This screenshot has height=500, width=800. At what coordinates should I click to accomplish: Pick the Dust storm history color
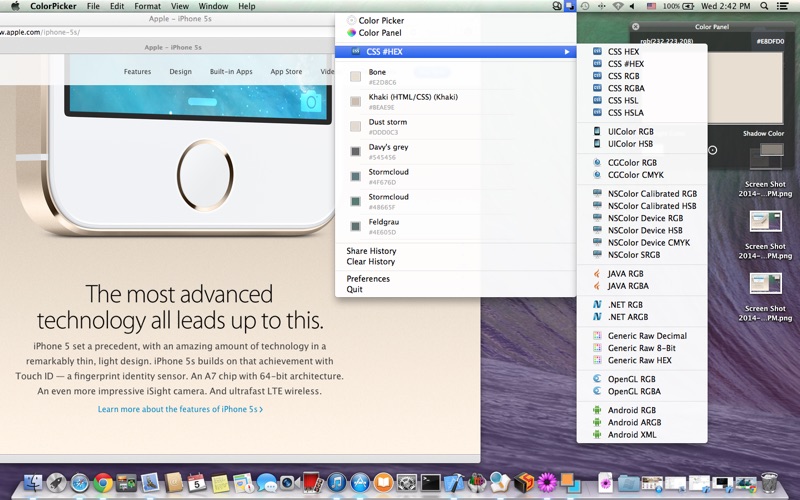[x=456, y=127]
